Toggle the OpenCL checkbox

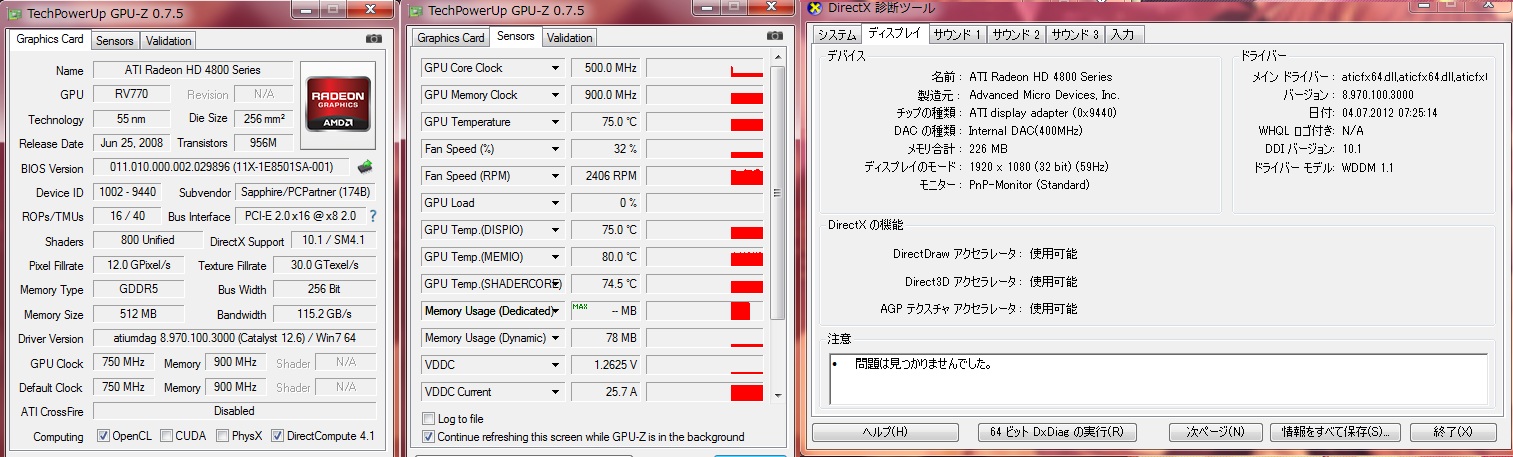(103, 436)
